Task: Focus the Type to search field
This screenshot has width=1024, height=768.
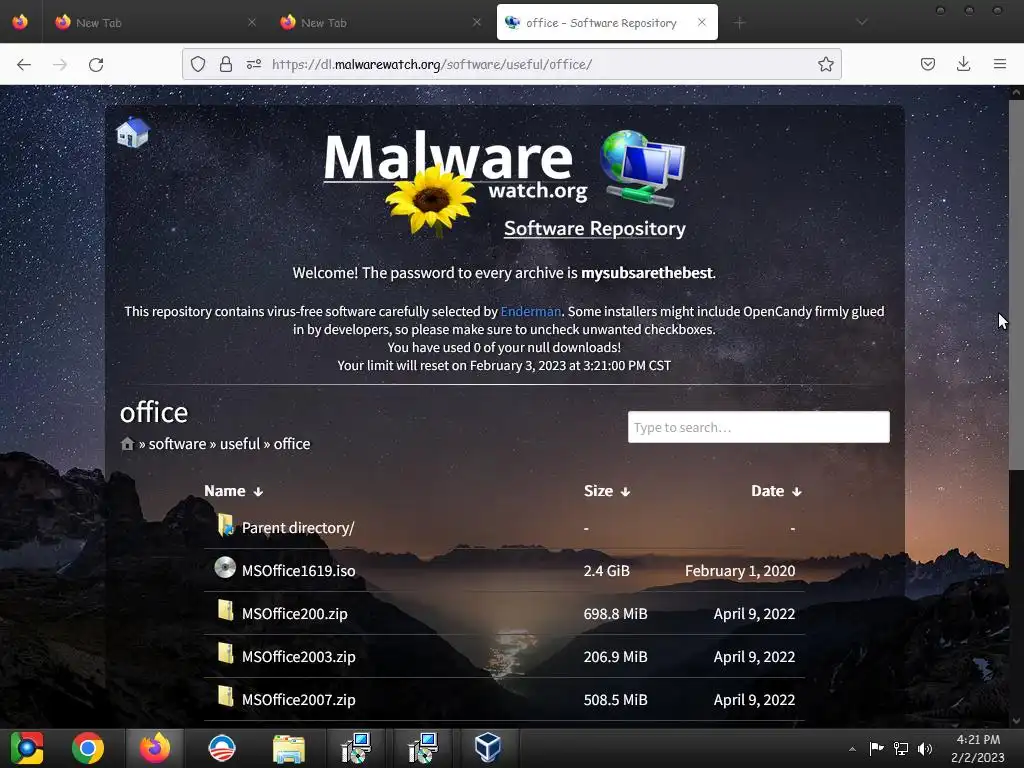Action: click(758, 427)
